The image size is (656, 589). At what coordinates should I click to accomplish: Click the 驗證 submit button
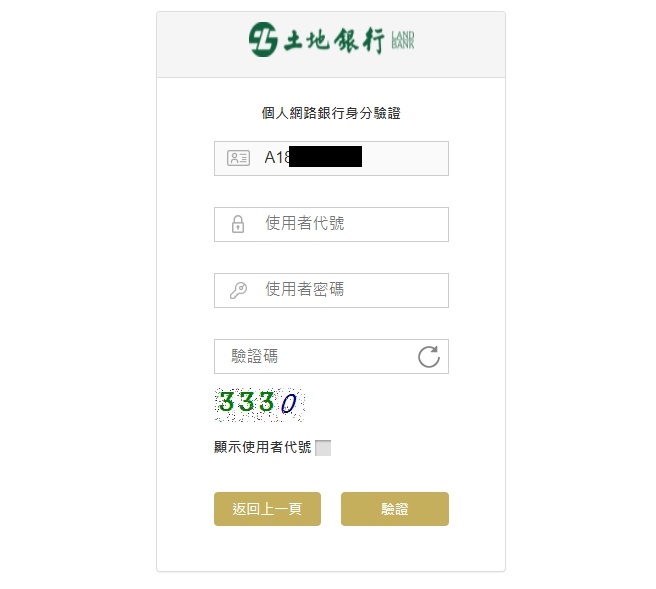395,509
